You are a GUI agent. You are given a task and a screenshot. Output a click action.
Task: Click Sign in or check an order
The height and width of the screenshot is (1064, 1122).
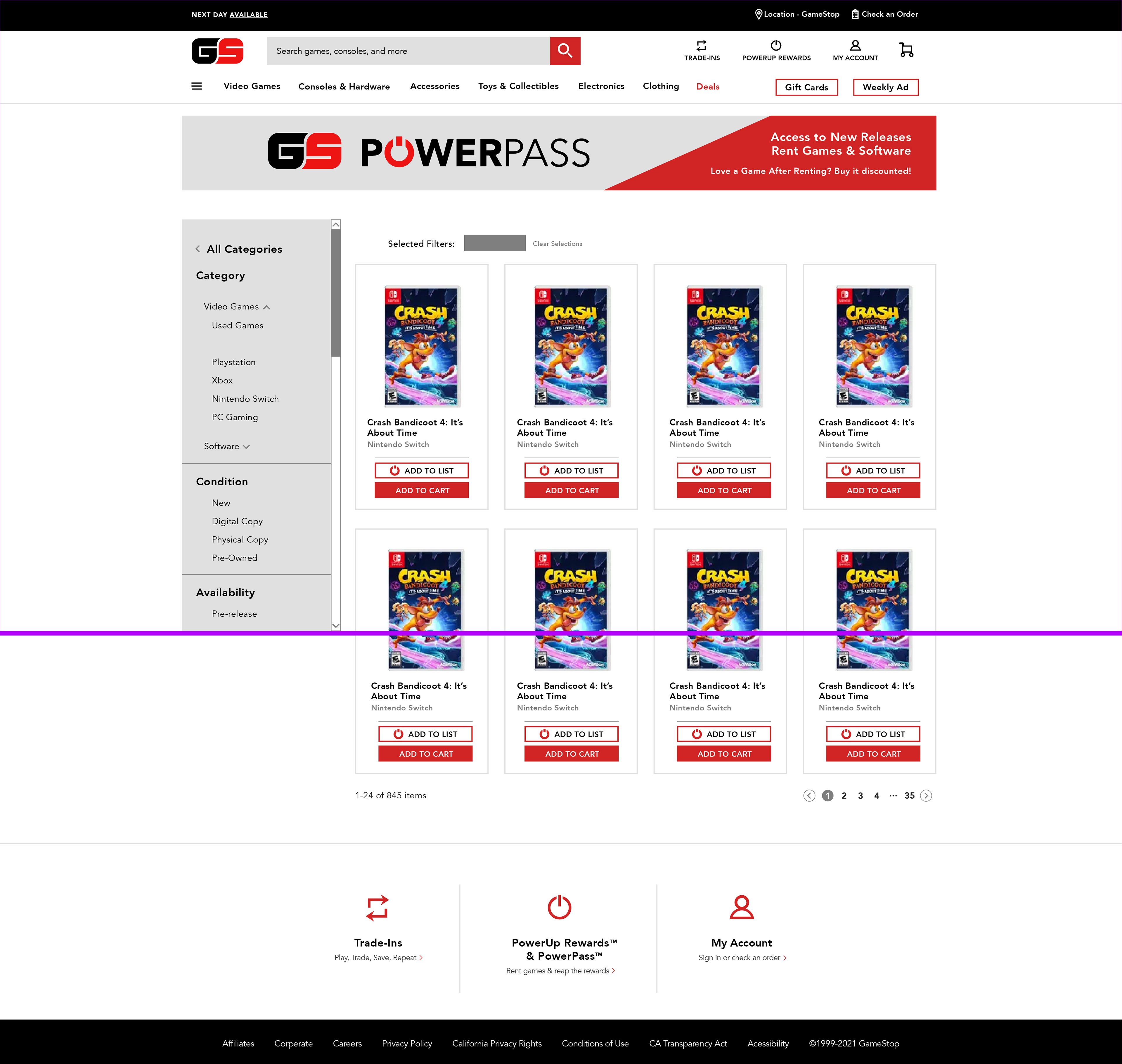[x=742, y=958]
